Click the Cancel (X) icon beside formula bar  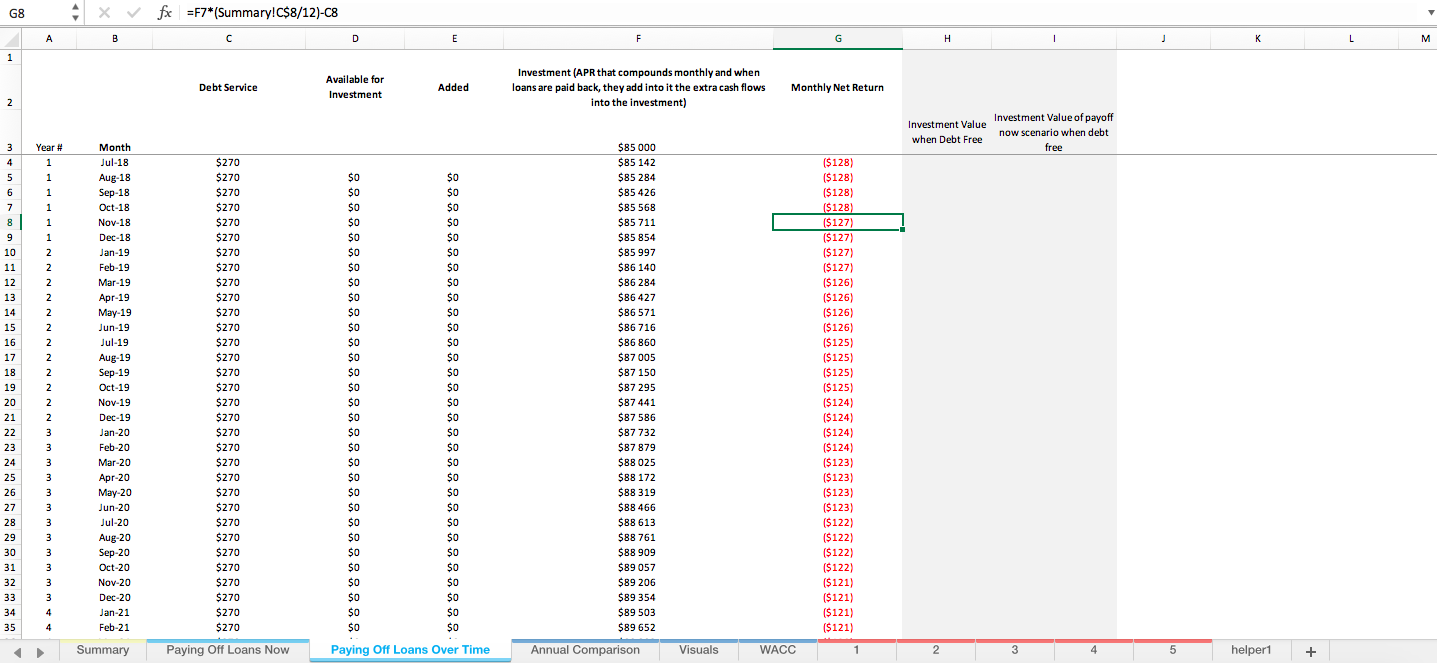tap(104, 14)
